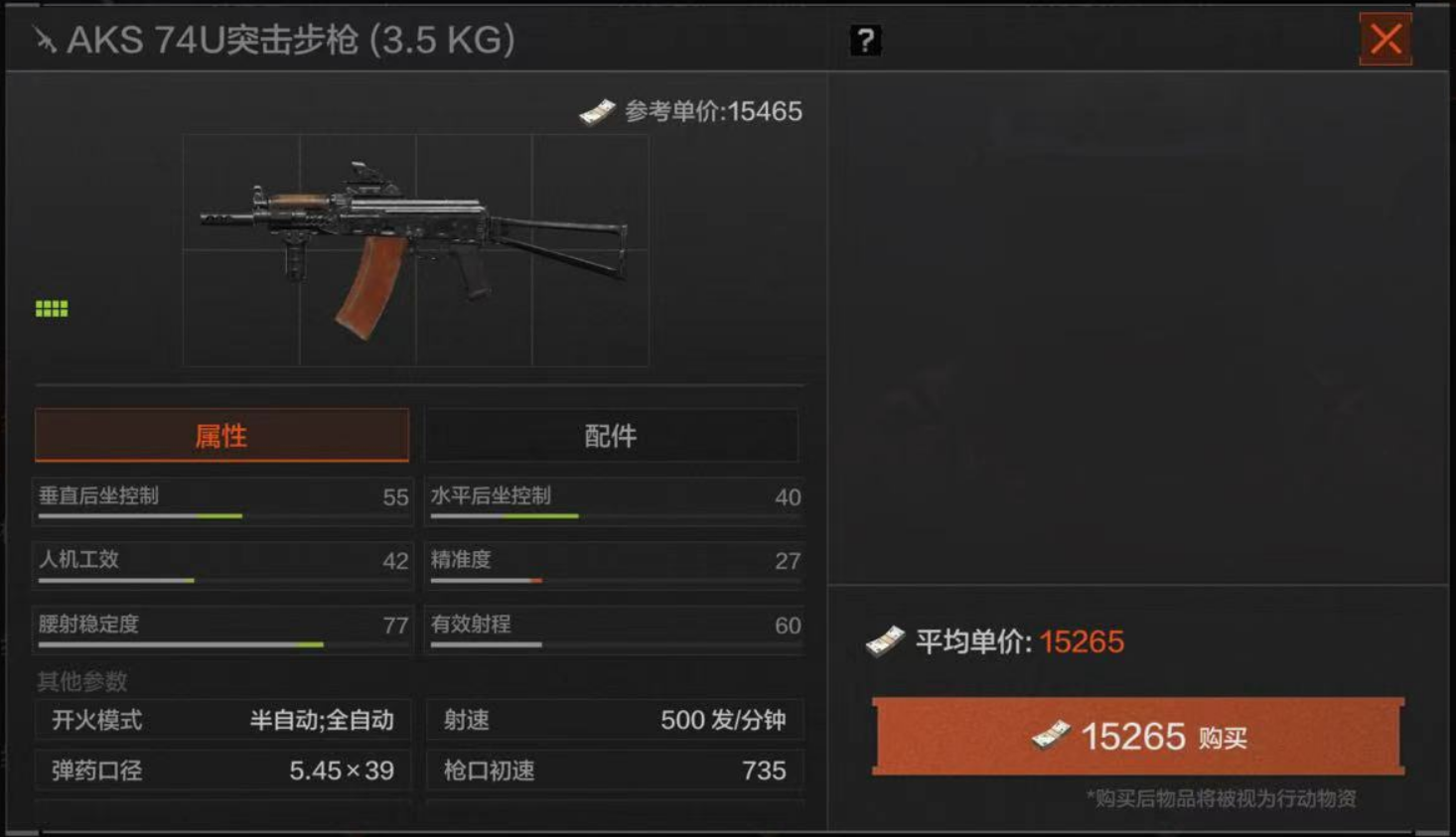This screenshot has width=1456, height=837.
Task: Click the 射速 500 发/分钟 fire rate row
Action: tap(615, 720)
